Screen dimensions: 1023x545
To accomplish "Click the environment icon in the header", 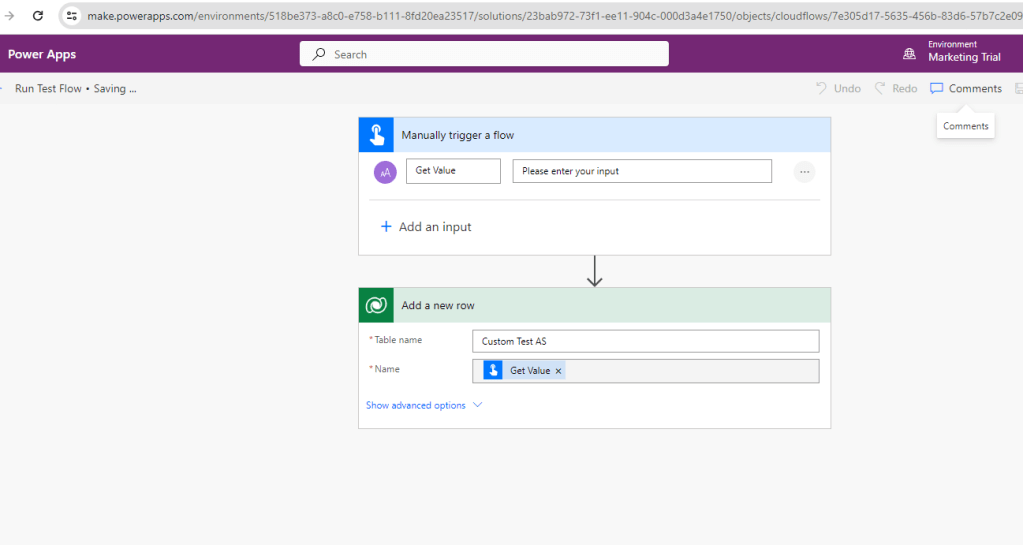I will tap(909, 53).
